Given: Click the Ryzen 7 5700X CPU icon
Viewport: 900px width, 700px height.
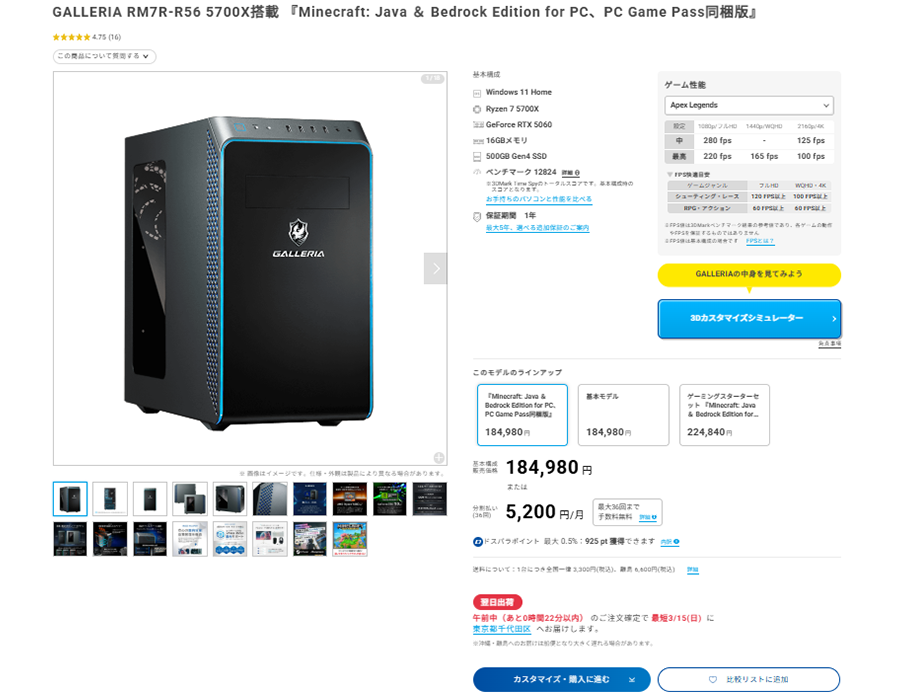Looking at the screenshot, I should point(477,107).
